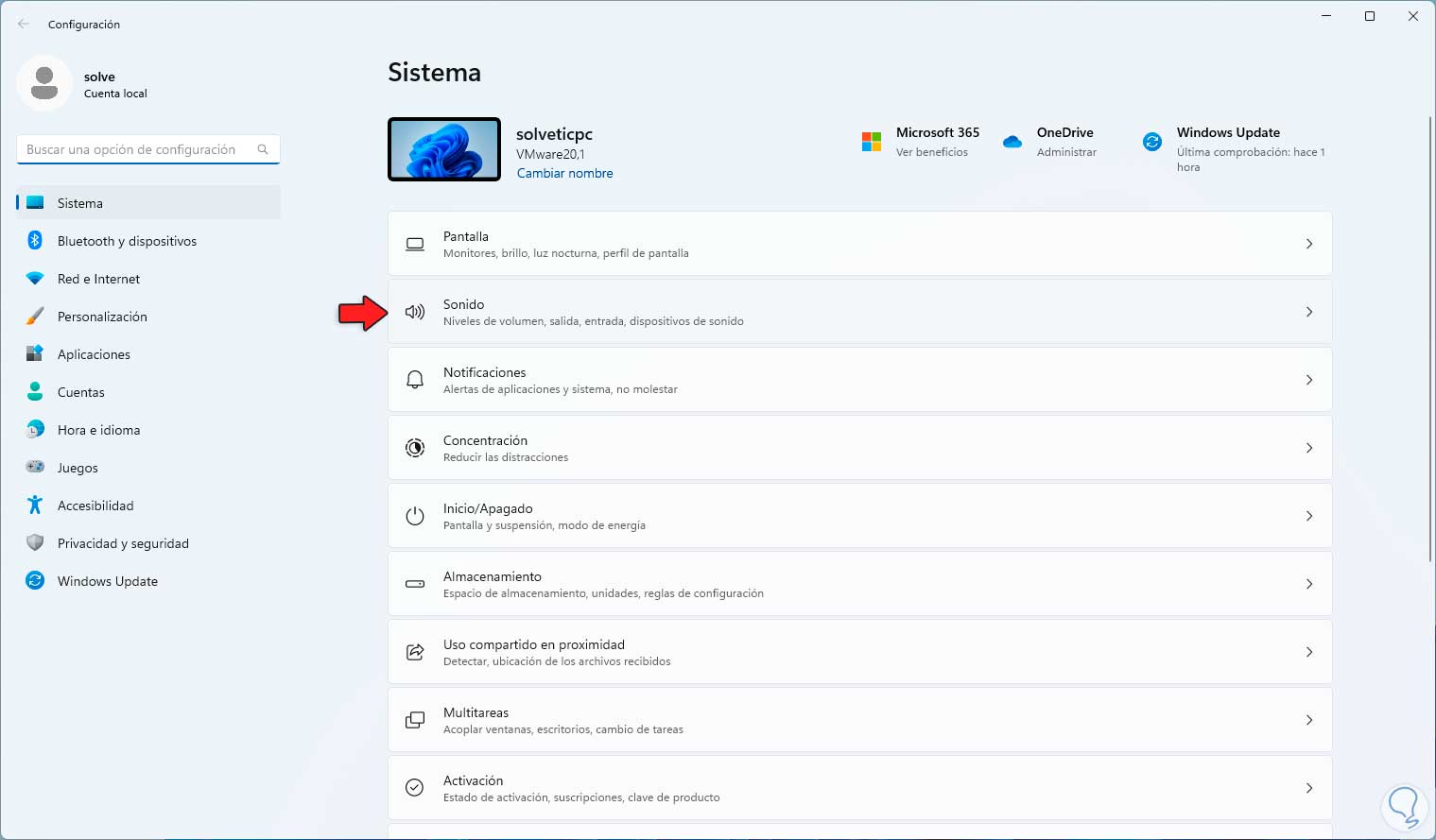Viewport: 1436px width, 840px height.
Task: Click the Accesibilidad figure icon
Action: tap(35, 506)
